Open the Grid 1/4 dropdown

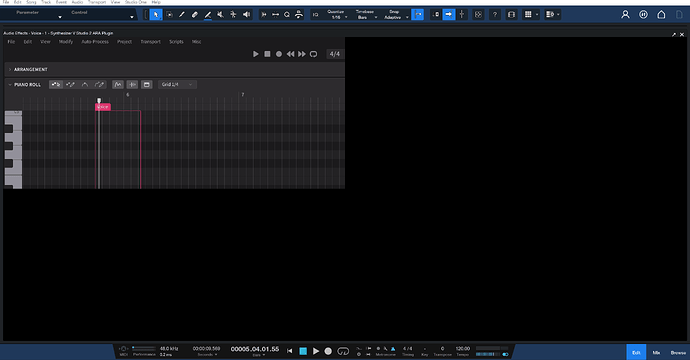tap(177, 84)
